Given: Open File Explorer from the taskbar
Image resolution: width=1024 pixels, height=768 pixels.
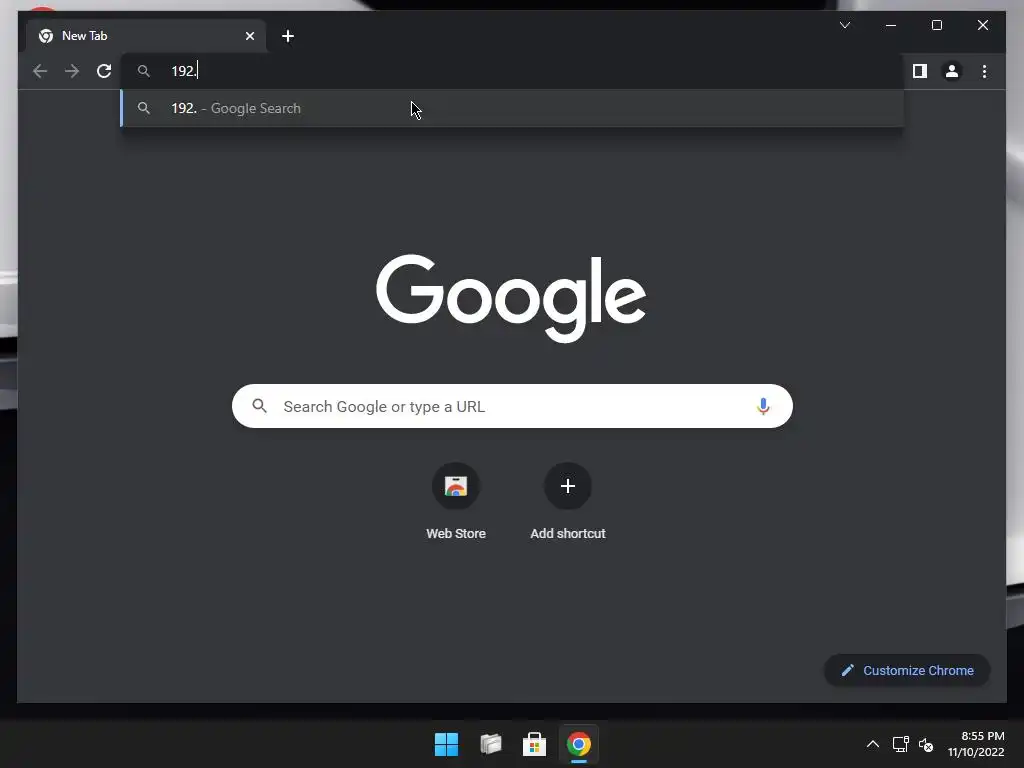Looking at the screenshot, I should point(490,744).
